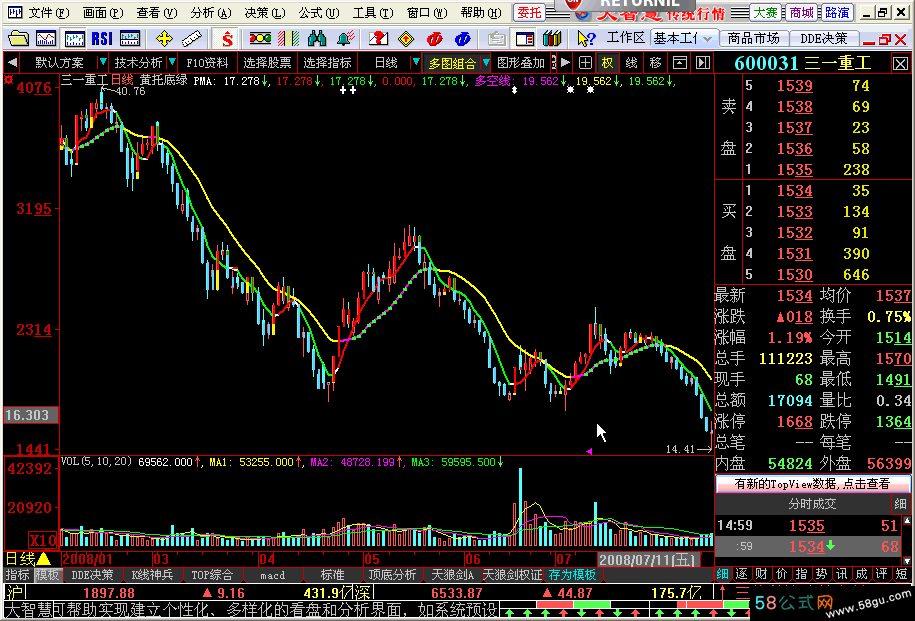The image size is (915, 621).
Task: Click the F10资料 button
Action: pyautogui.click(x=207, y=62)
